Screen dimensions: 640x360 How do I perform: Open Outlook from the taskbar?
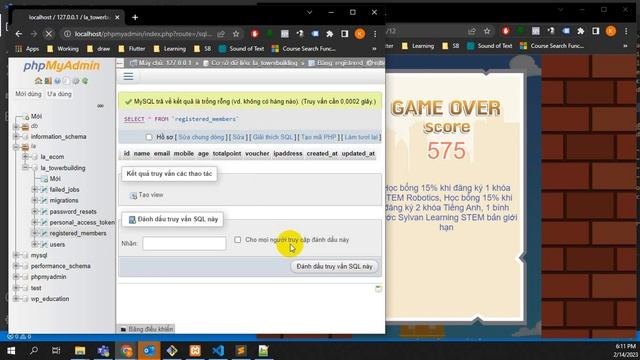149,351
